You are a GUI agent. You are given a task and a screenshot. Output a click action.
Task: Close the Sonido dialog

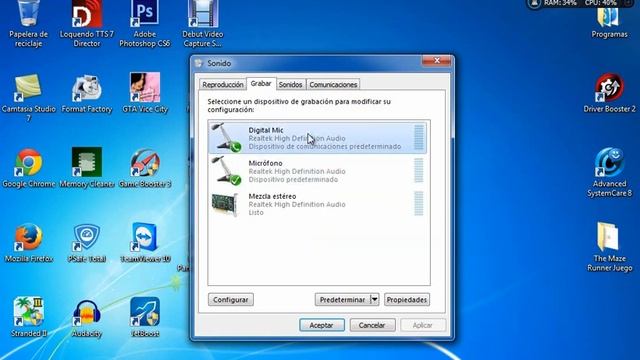(x=437, y=61)
